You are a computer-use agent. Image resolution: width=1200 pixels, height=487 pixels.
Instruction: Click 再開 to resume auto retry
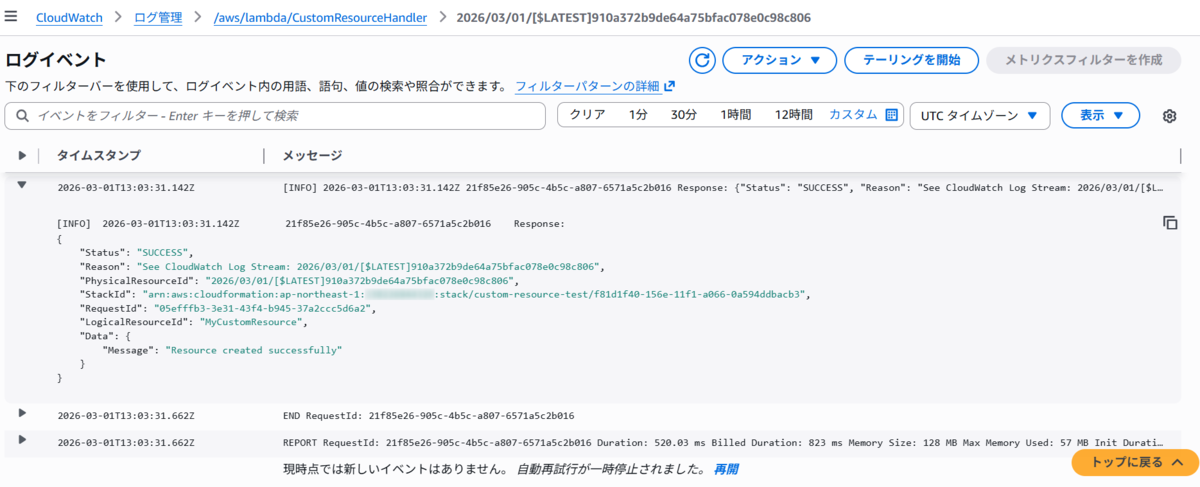pyautogui.click(x=726, y=468)
